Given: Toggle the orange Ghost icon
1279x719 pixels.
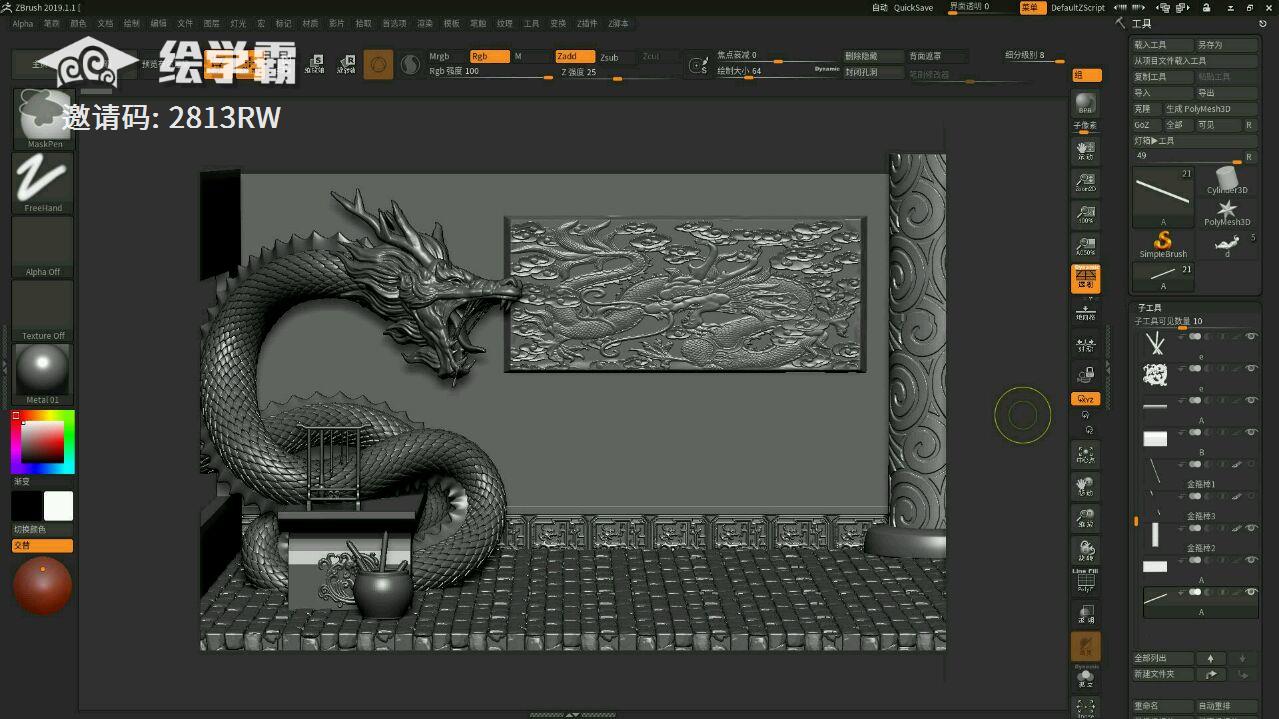Looking at the screenshot, I should (x=1085, y=646).
